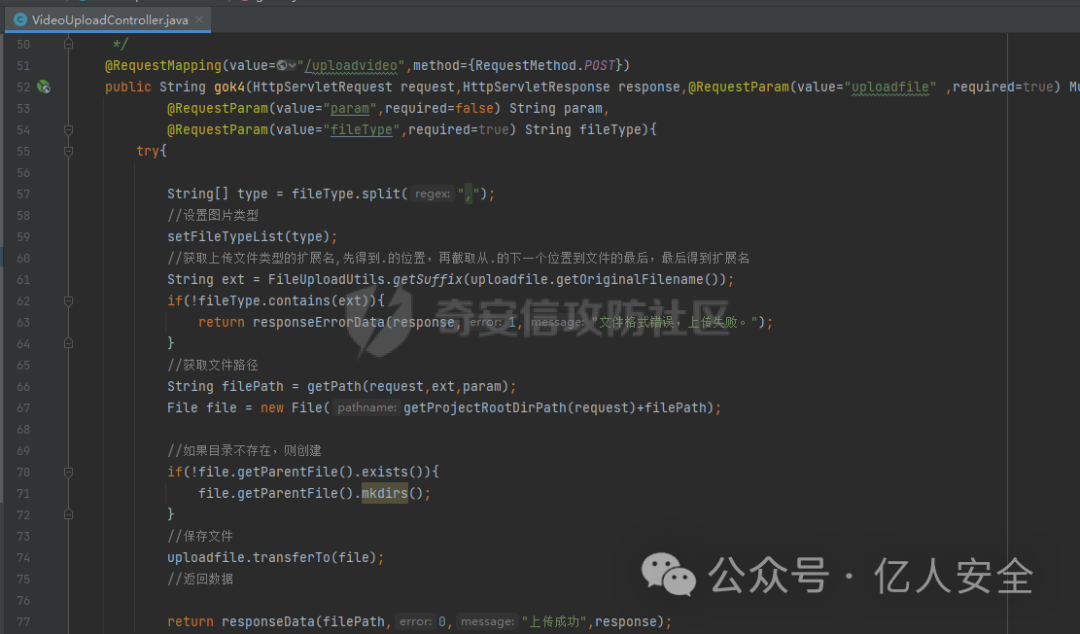This screenshot has width=1080, height=634.
Task: Click RequestMethod.POST on line 51
Action: (545, 65)
